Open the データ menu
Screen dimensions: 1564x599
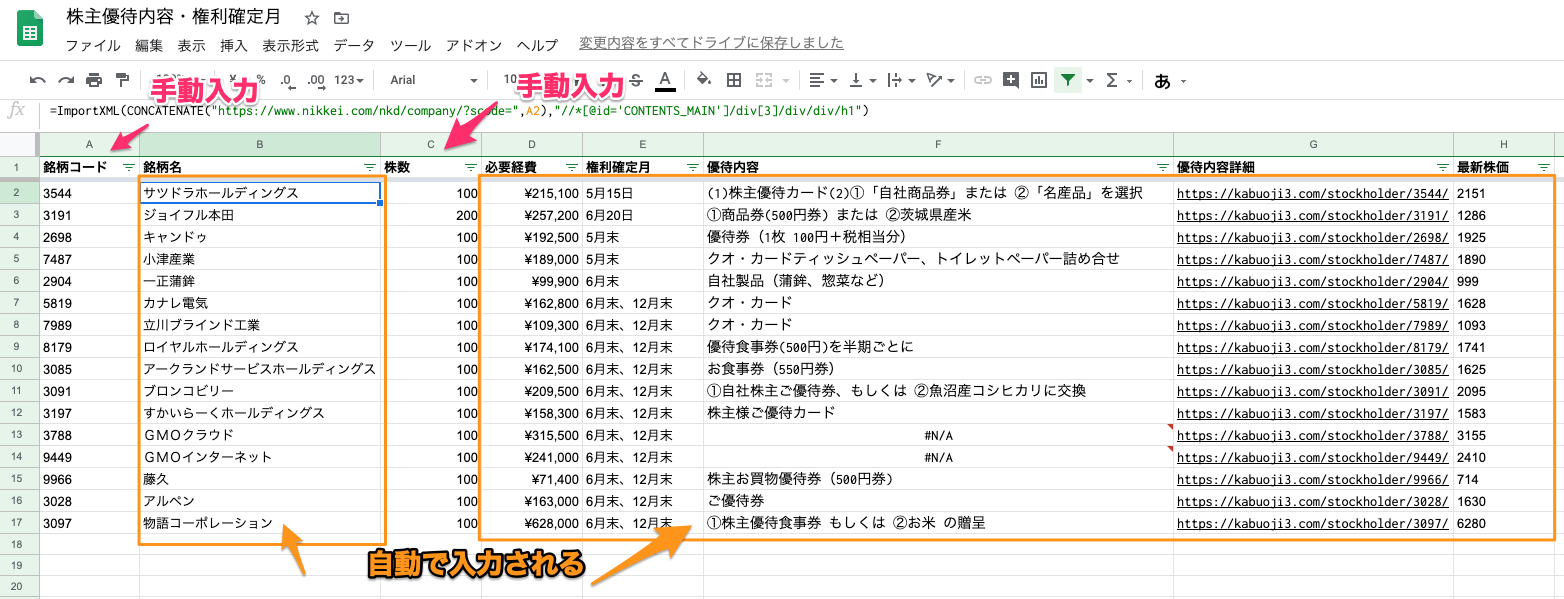[354, 45]
